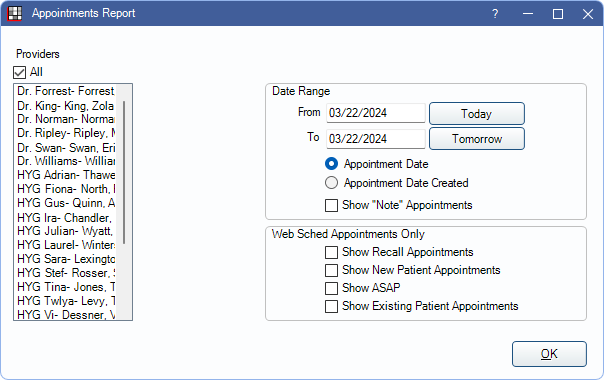The height and width of the screenshot is (380, 604).
Task: Uncheck the All providers checkbox
Action: tap(20, 72)
